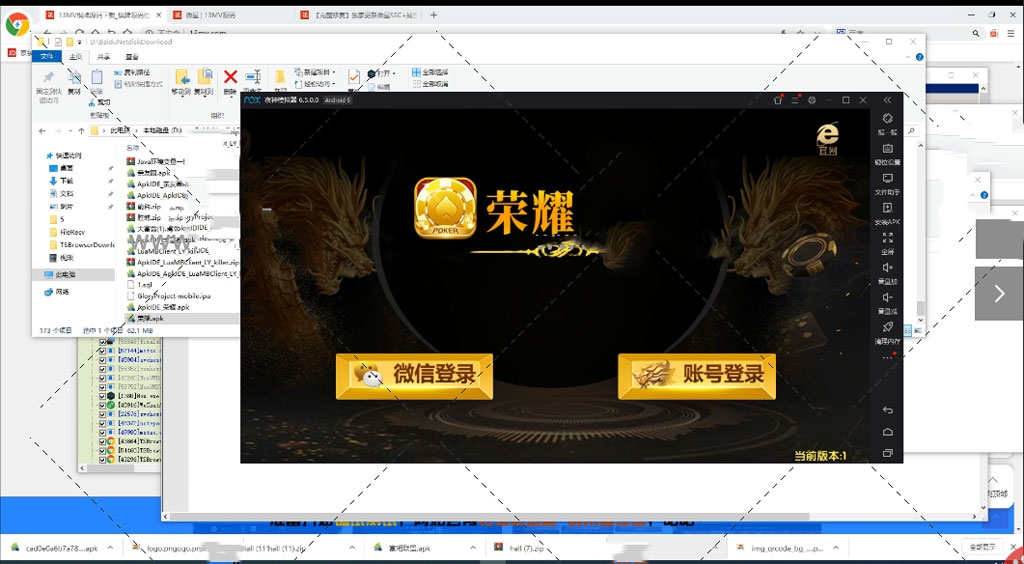1024x564 pixels.
Task: Click the Cut scissors icon in ribbon
Action: (x=93, y=102)
